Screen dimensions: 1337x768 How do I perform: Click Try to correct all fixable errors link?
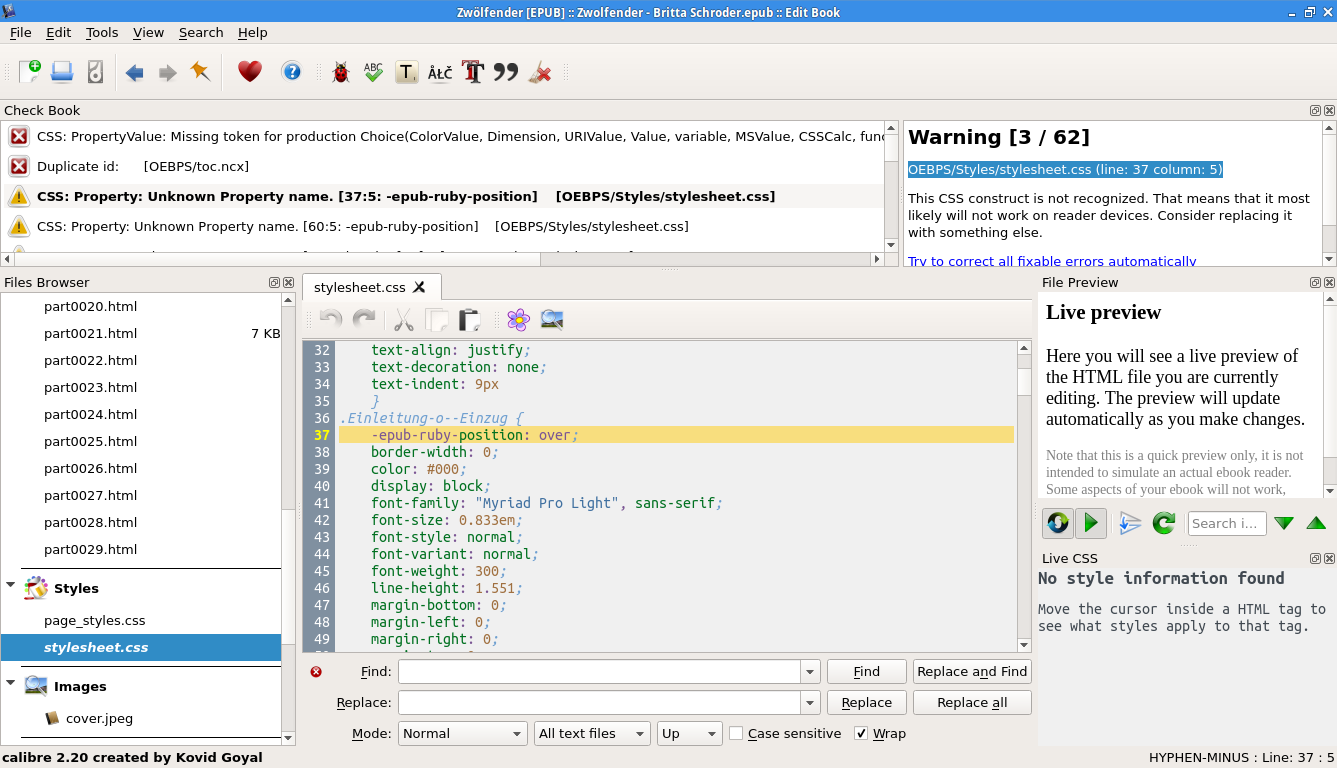1052,261
